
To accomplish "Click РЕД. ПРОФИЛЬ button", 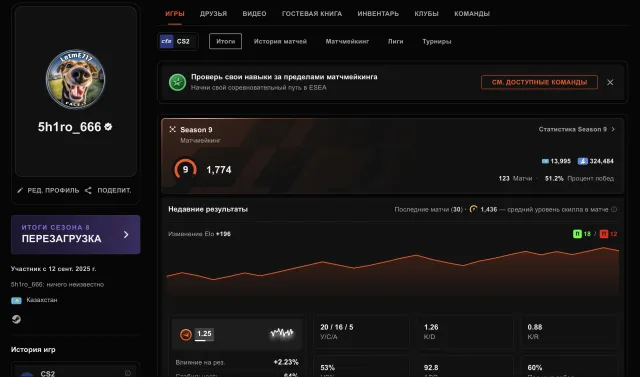I will coord(48,191).
